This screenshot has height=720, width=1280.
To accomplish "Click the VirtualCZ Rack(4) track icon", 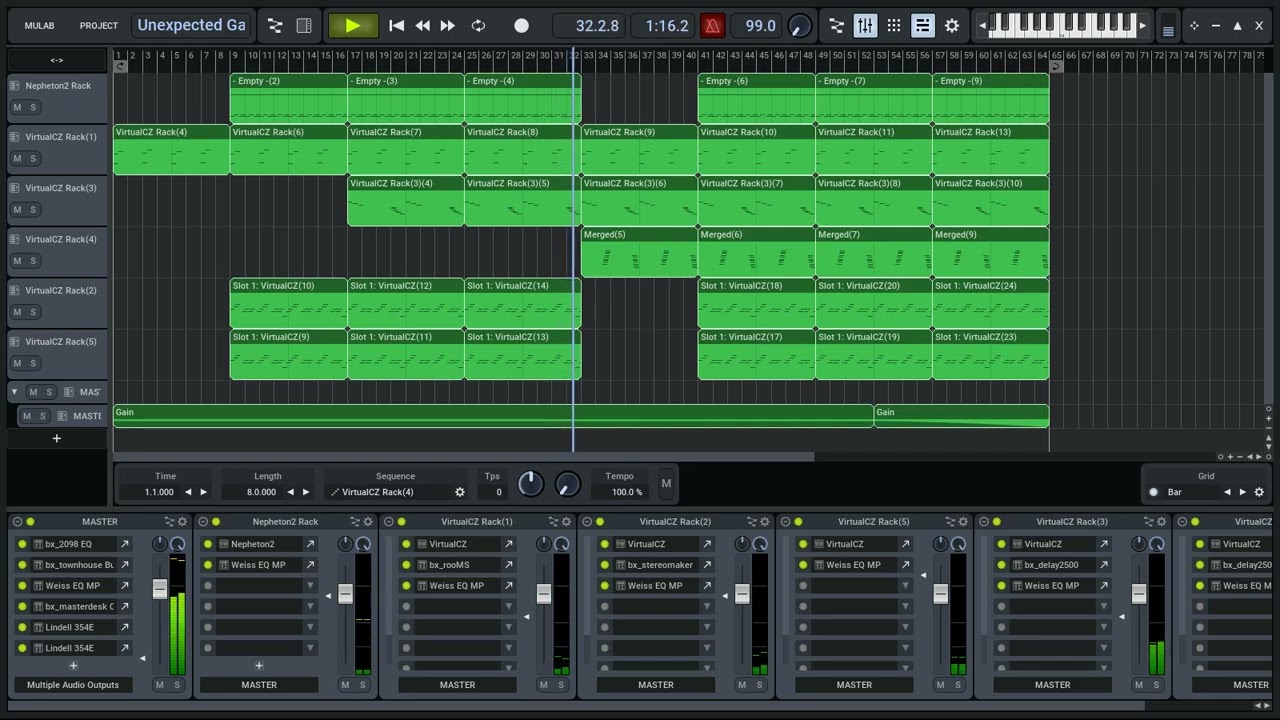I will coord(16,240).
